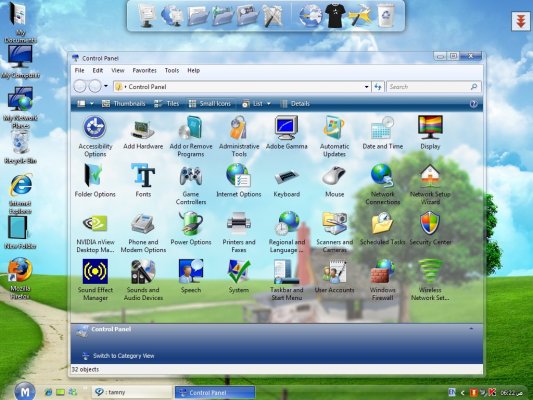
Task: Open Taskbar and Start Menu settings
Action: click(287, 280)
